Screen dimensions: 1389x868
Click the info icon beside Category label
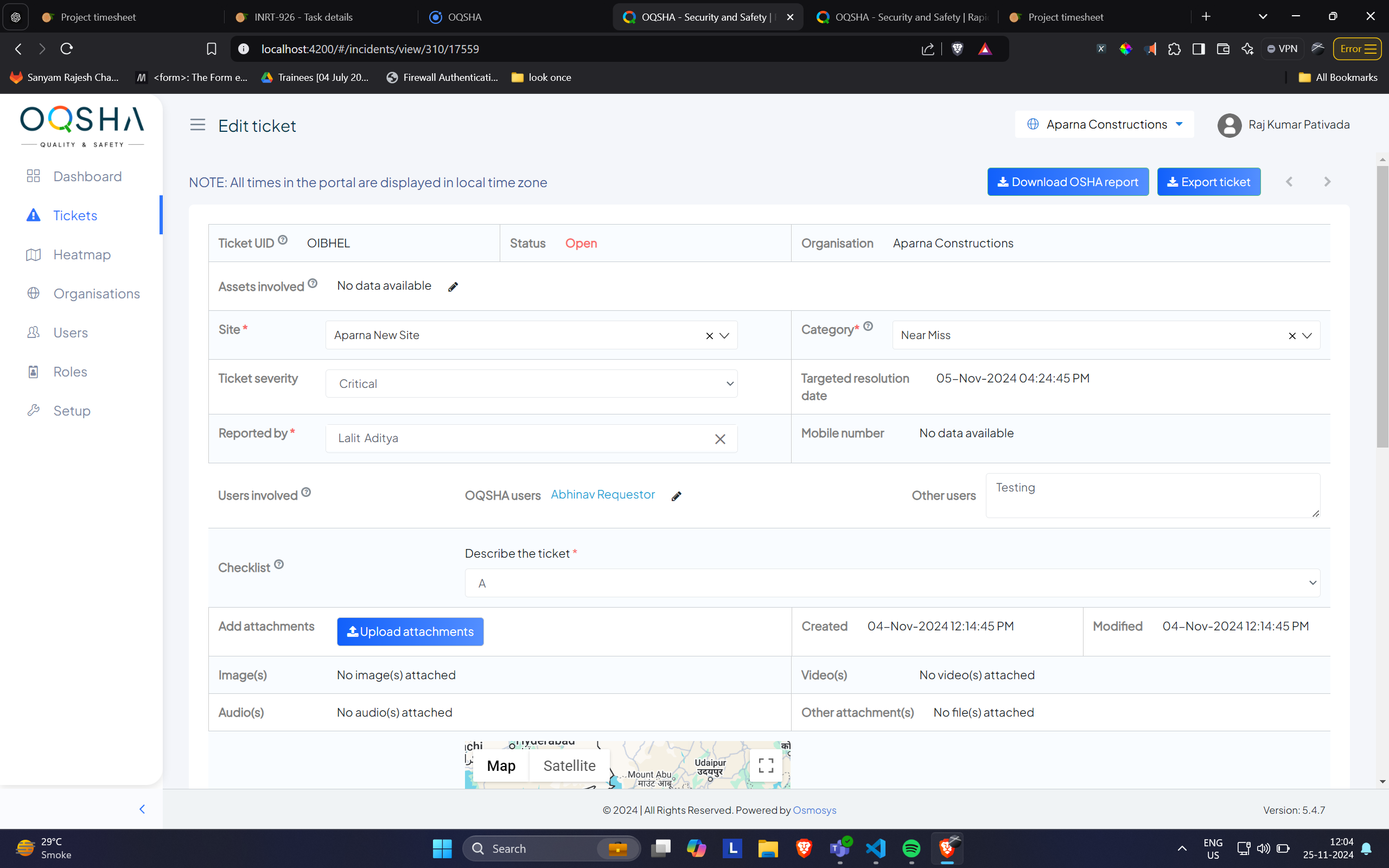pos(868,326)
